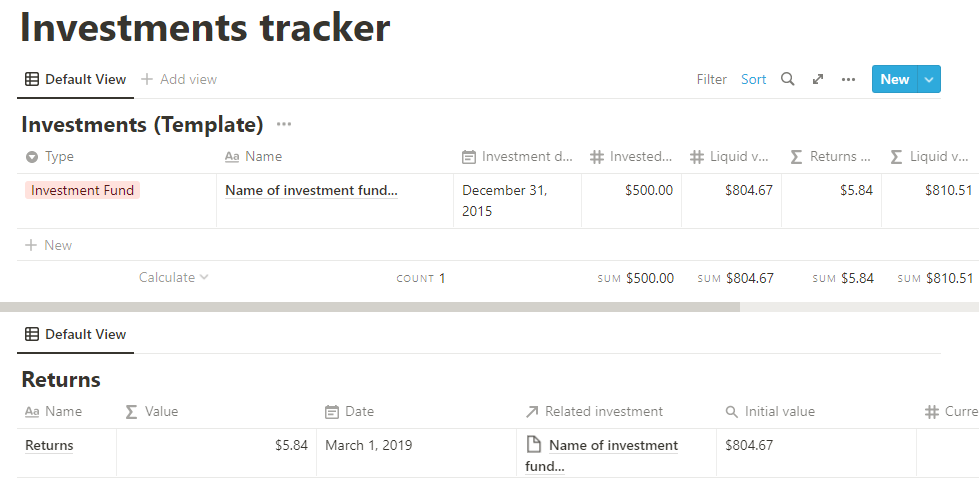The image size is (979, 487).
Task: Click the expand full-page arrows icon
Action: [x=818, y=79]
